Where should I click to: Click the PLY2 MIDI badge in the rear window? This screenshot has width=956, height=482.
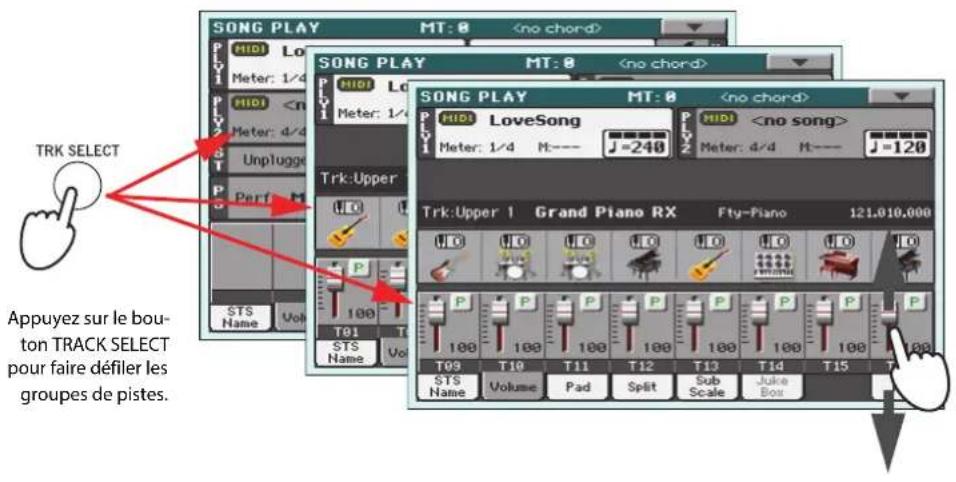251,104
